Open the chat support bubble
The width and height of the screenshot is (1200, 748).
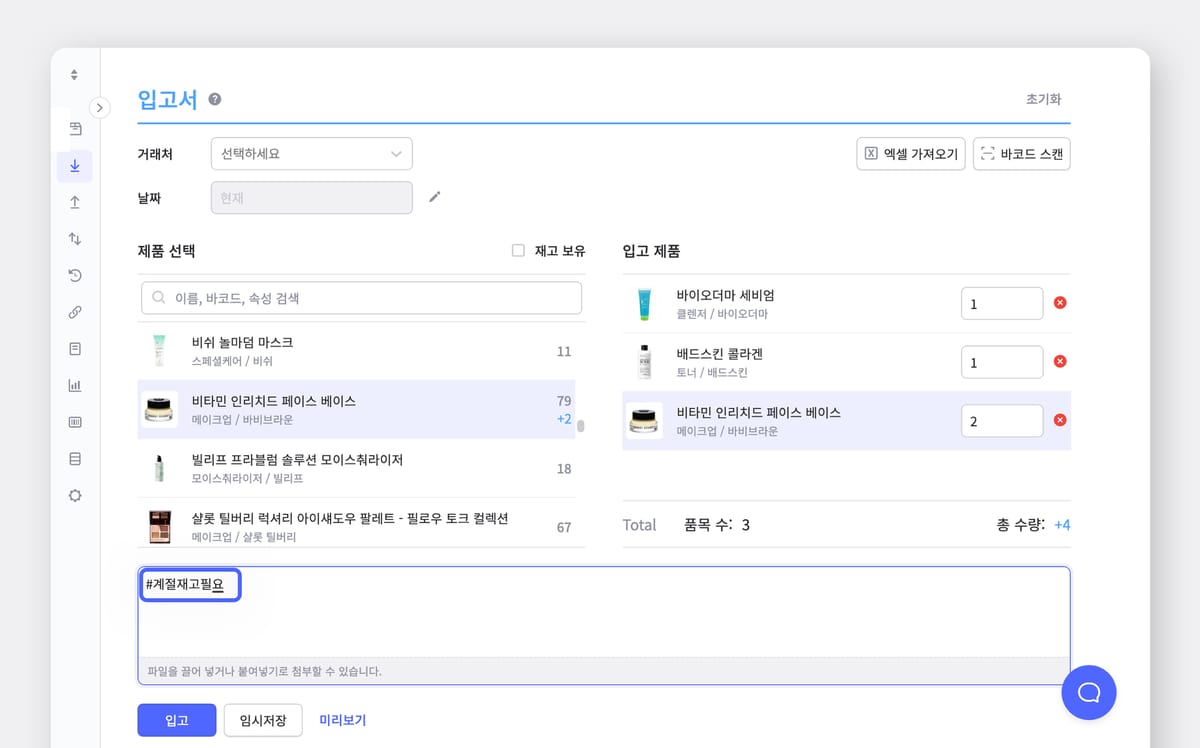[1089, 692]
